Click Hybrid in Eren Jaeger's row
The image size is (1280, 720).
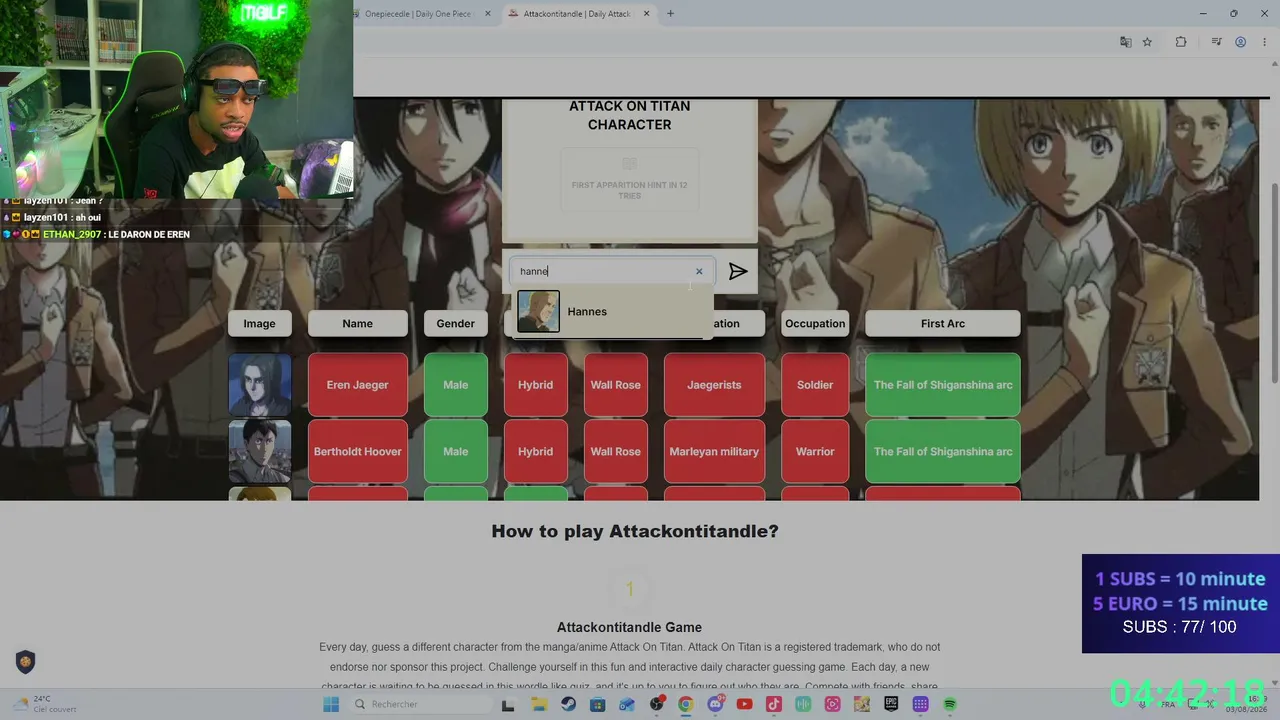click(x=535, y=385)
